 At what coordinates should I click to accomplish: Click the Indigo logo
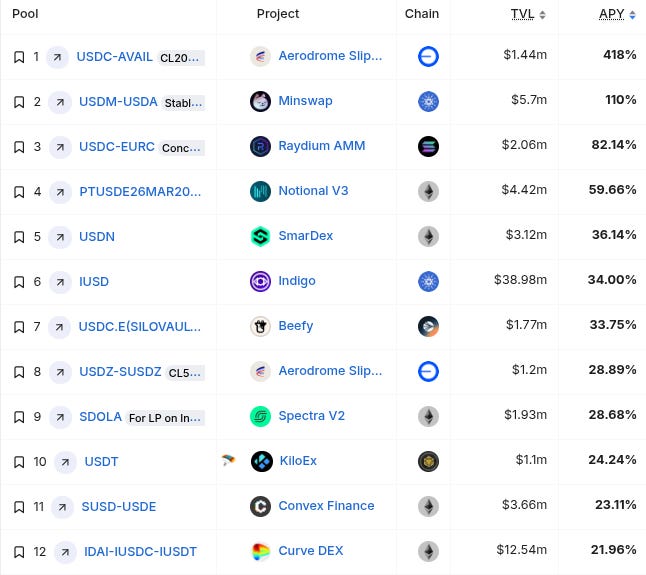[260, 281]
